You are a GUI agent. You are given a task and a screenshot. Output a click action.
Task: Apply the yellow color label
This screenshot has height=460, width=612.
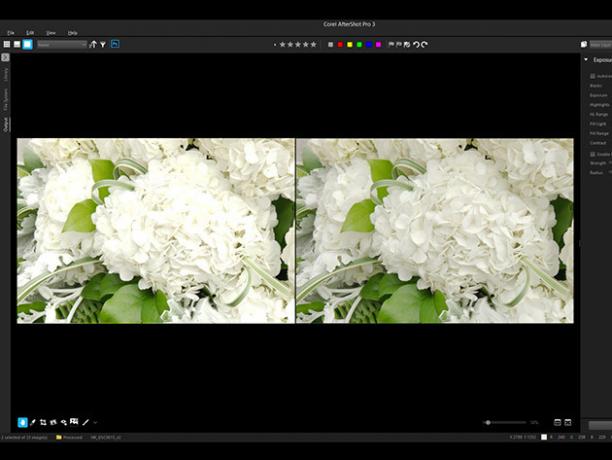(x=350, y=45)
